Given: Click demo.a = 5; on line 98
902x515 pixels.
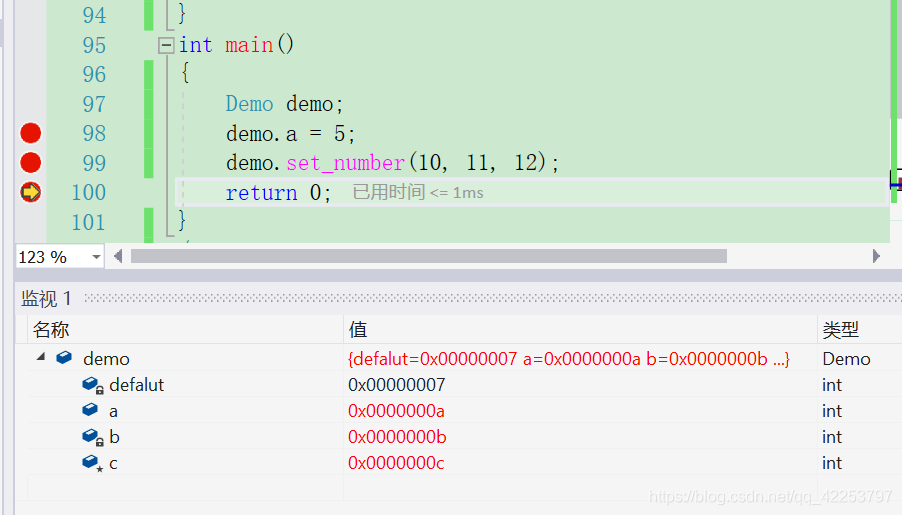Looking at the screenshot, I should point(291,133).
